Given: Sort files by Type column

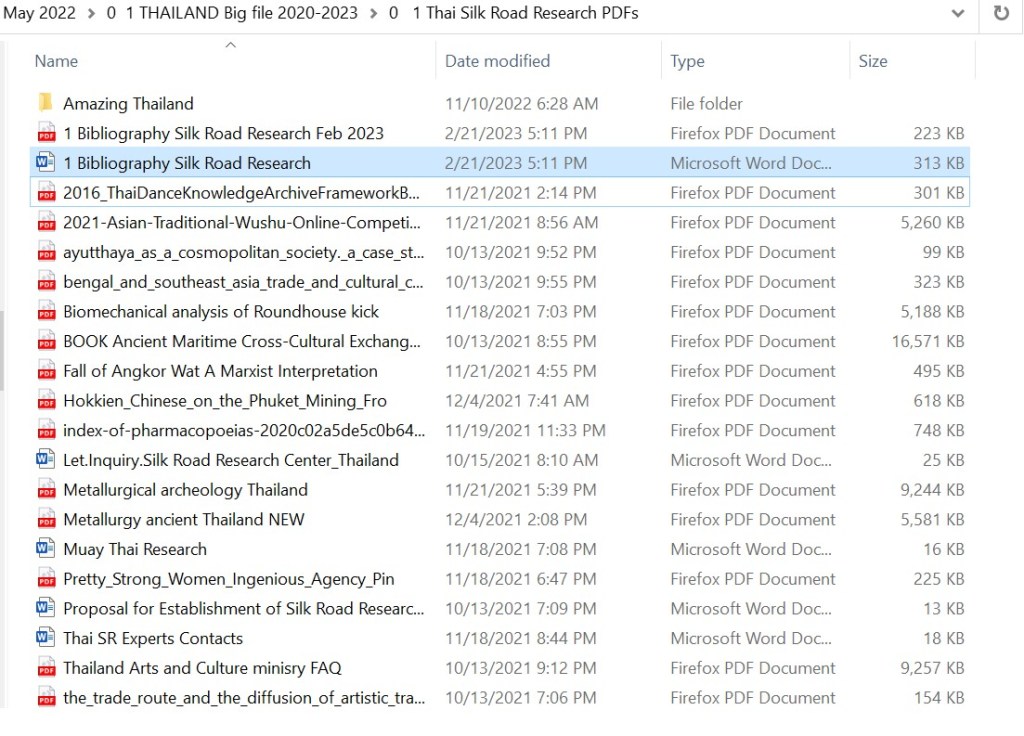Looking at the screenshot, I should tap(687, 61).
